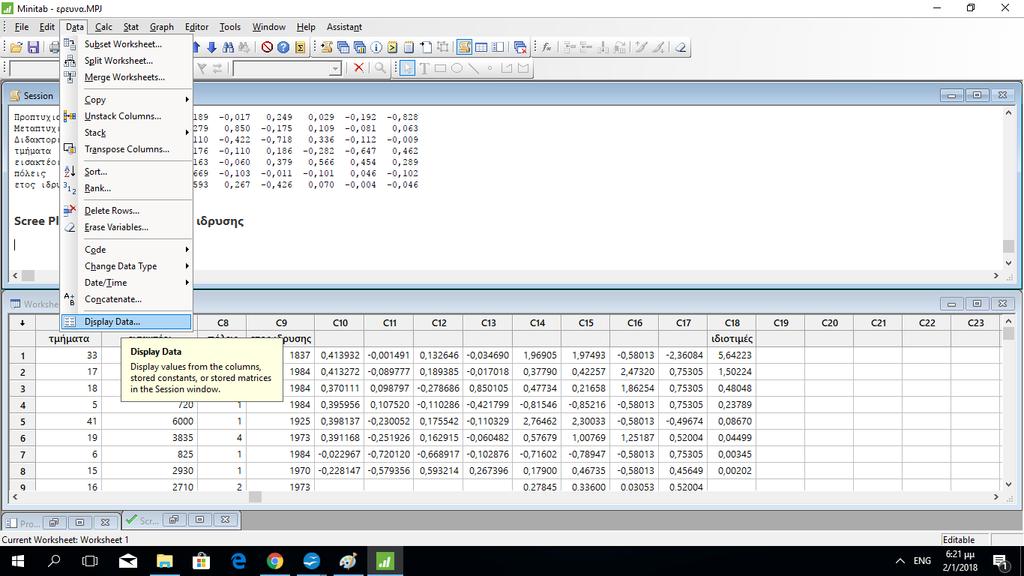Select the C10 column header

[x=340, y=323]
